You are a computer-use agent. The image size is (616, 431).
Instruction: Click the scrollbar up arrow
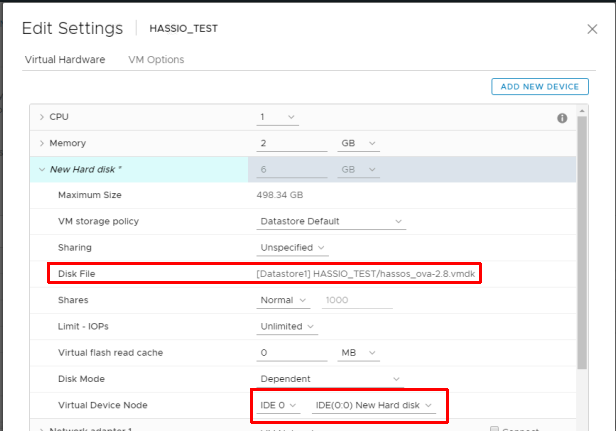(582, 112)
